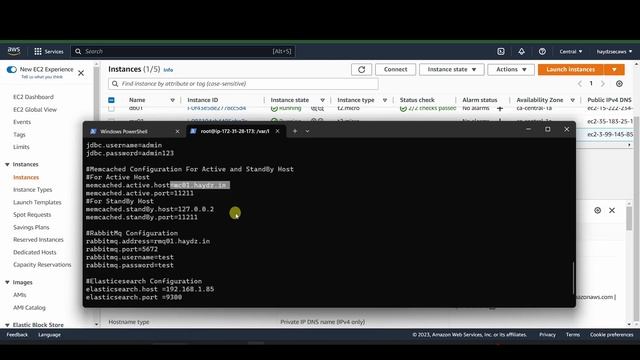View notifications bell

[x=522, y=51]
